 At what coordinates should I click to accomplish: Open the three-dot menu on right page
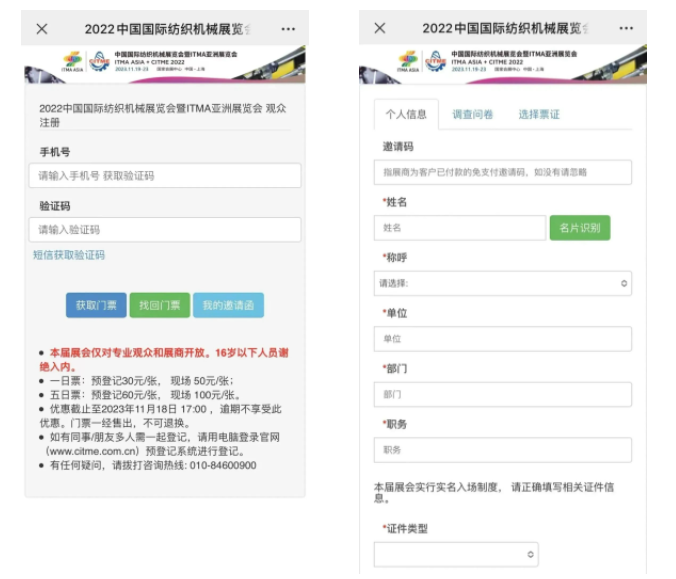click(626, 28)
